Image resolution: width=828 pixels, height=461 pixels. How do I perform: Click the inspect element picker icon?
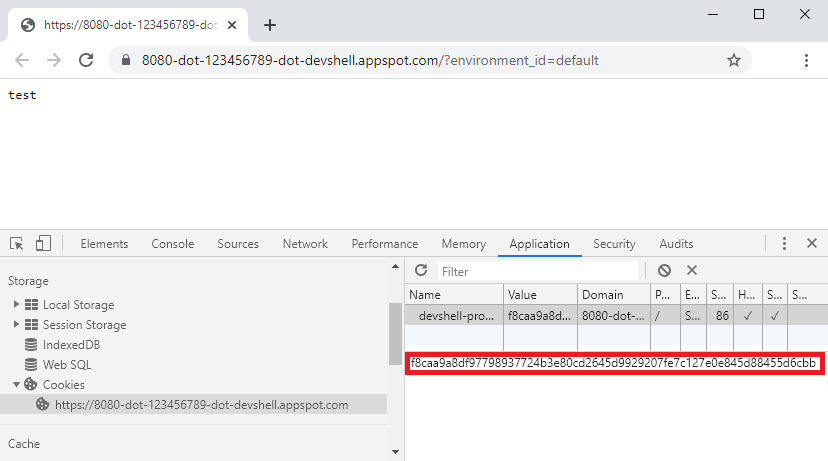pyautogui.click(x=17, y=243)
